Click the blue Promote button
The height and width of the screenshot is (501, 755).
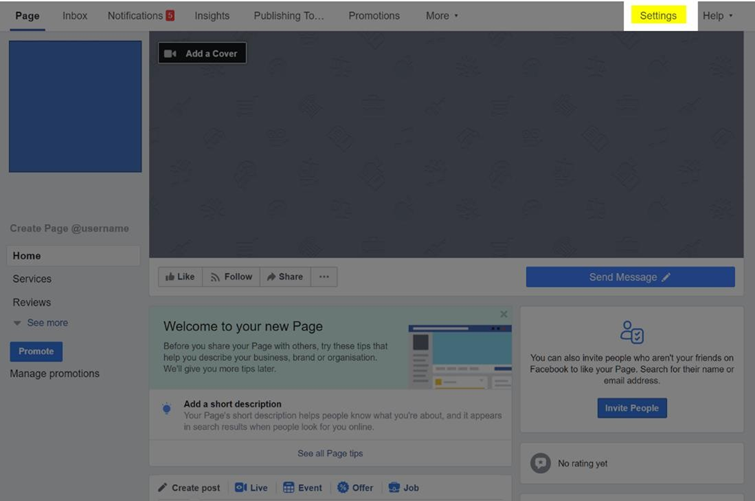(x=36, y=352)
